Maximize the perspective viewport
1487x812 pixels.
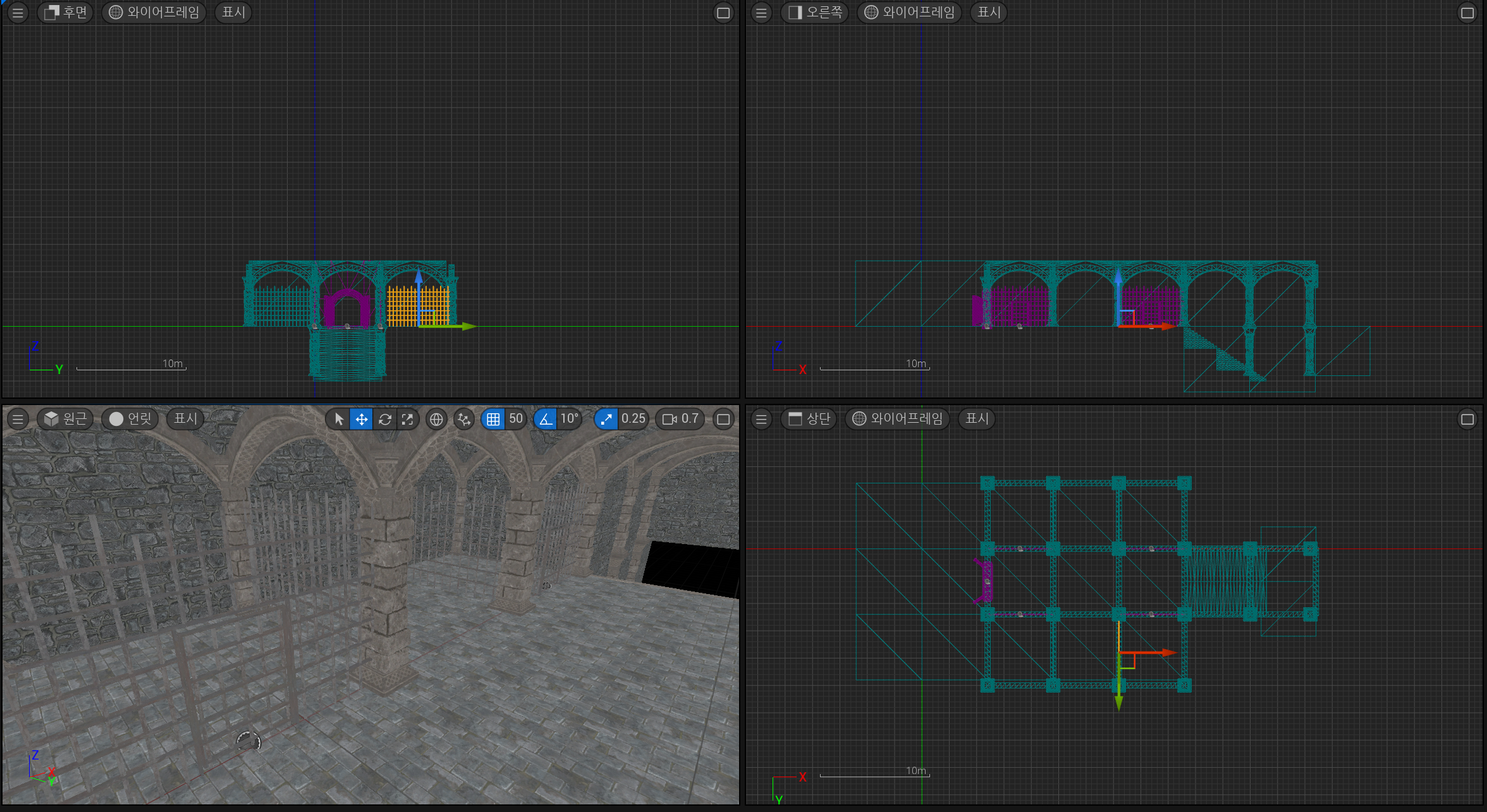[724, 419]
